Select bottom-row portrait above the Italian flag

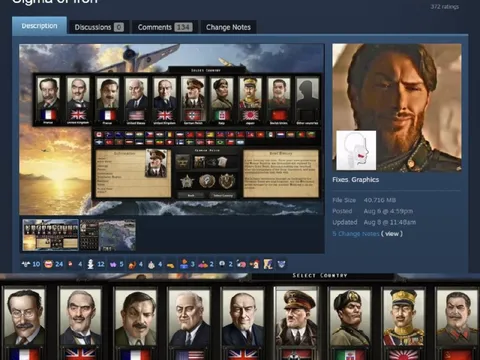pos(350,317)
